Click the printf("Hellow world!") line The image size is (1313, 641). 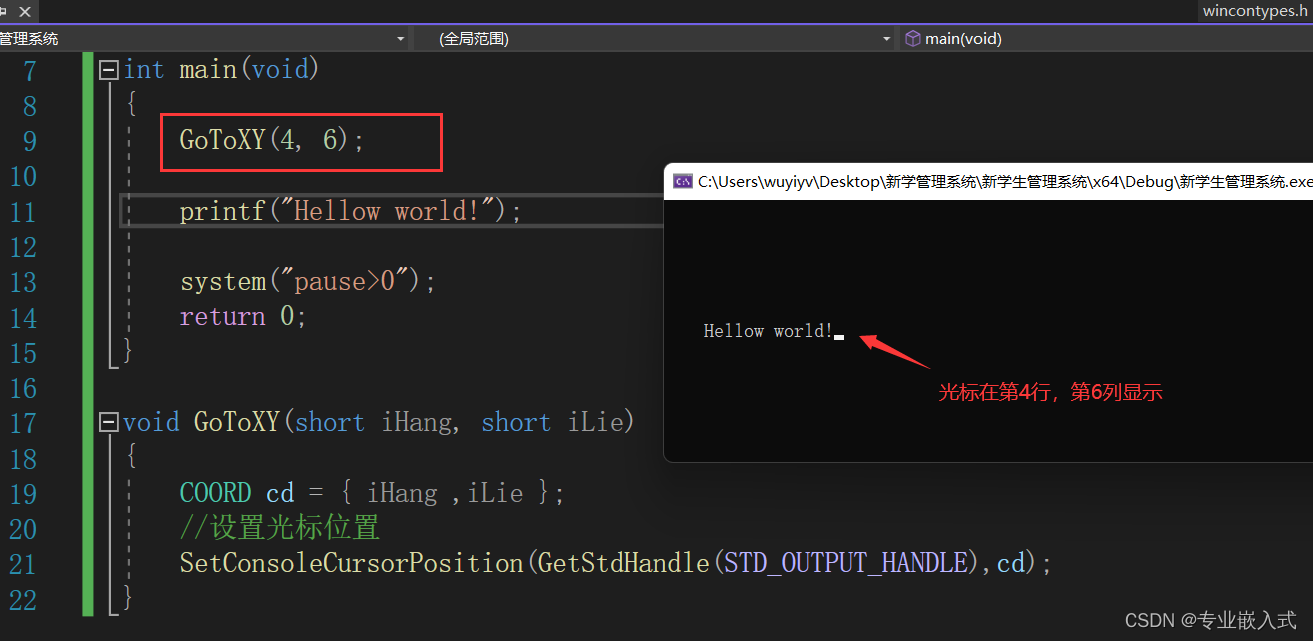coord(351,211)
